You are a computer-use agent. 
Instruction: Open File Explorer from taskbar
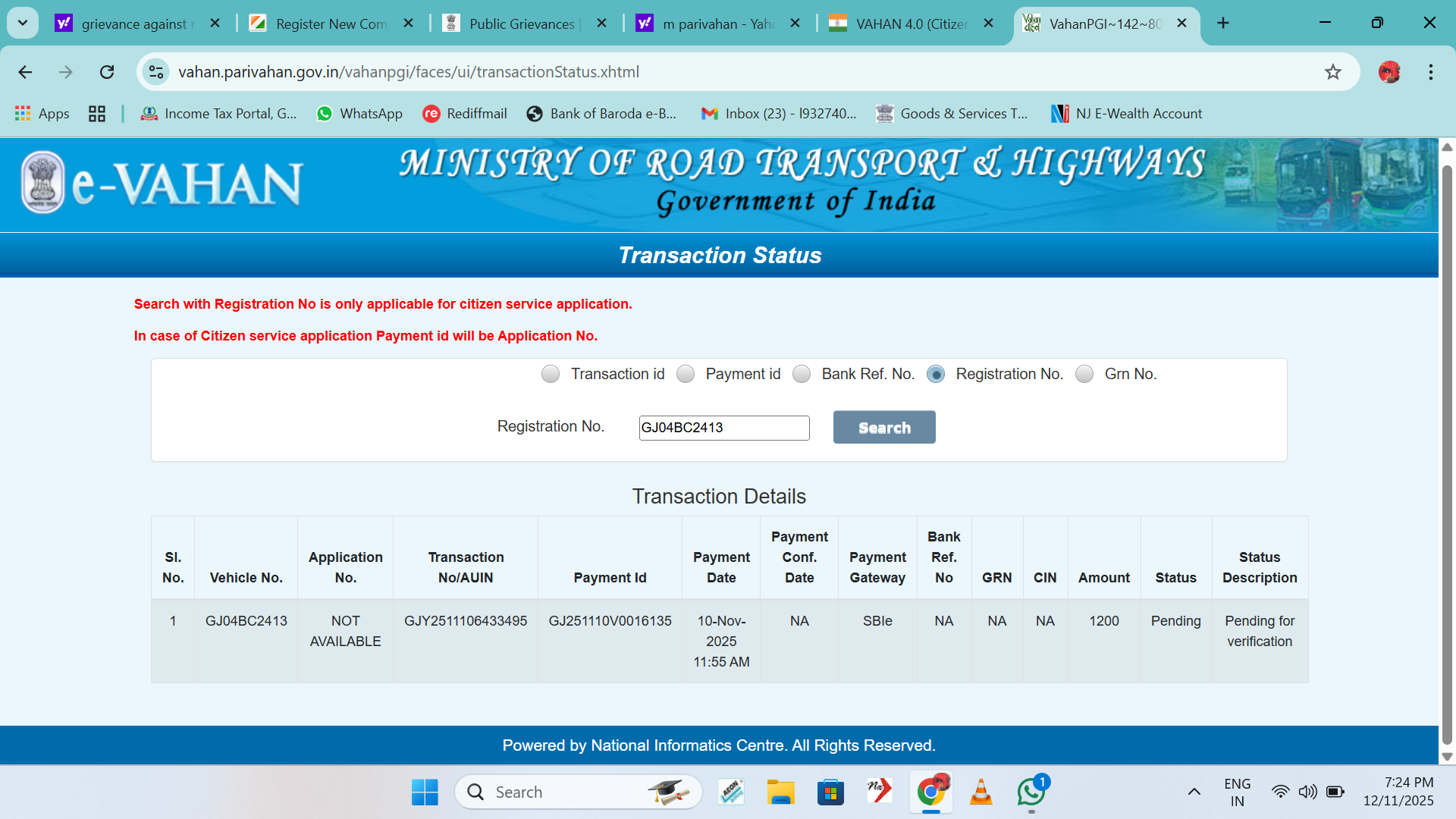click(780, 792)
